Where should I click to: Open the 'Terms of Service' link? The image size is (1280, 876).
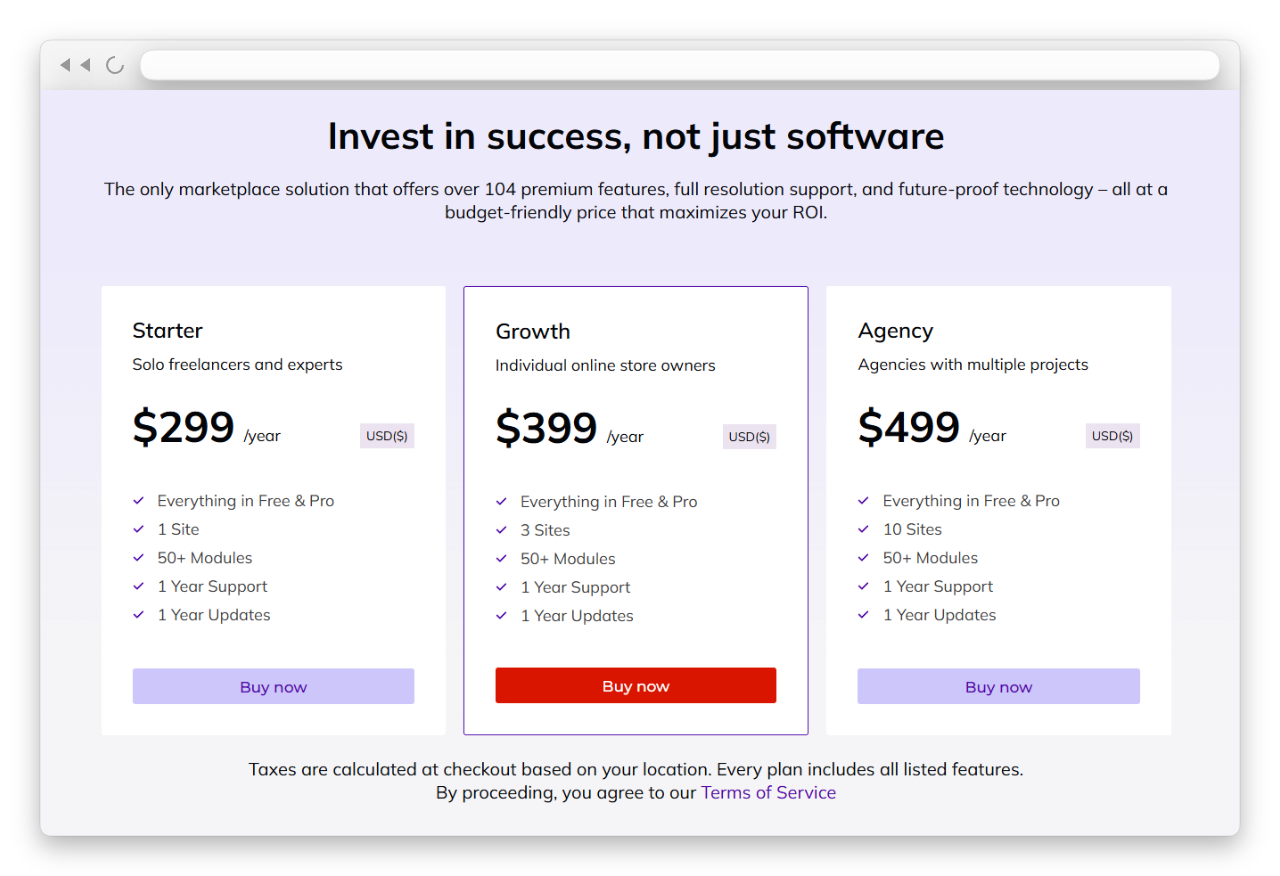click(x=768, y=792)
